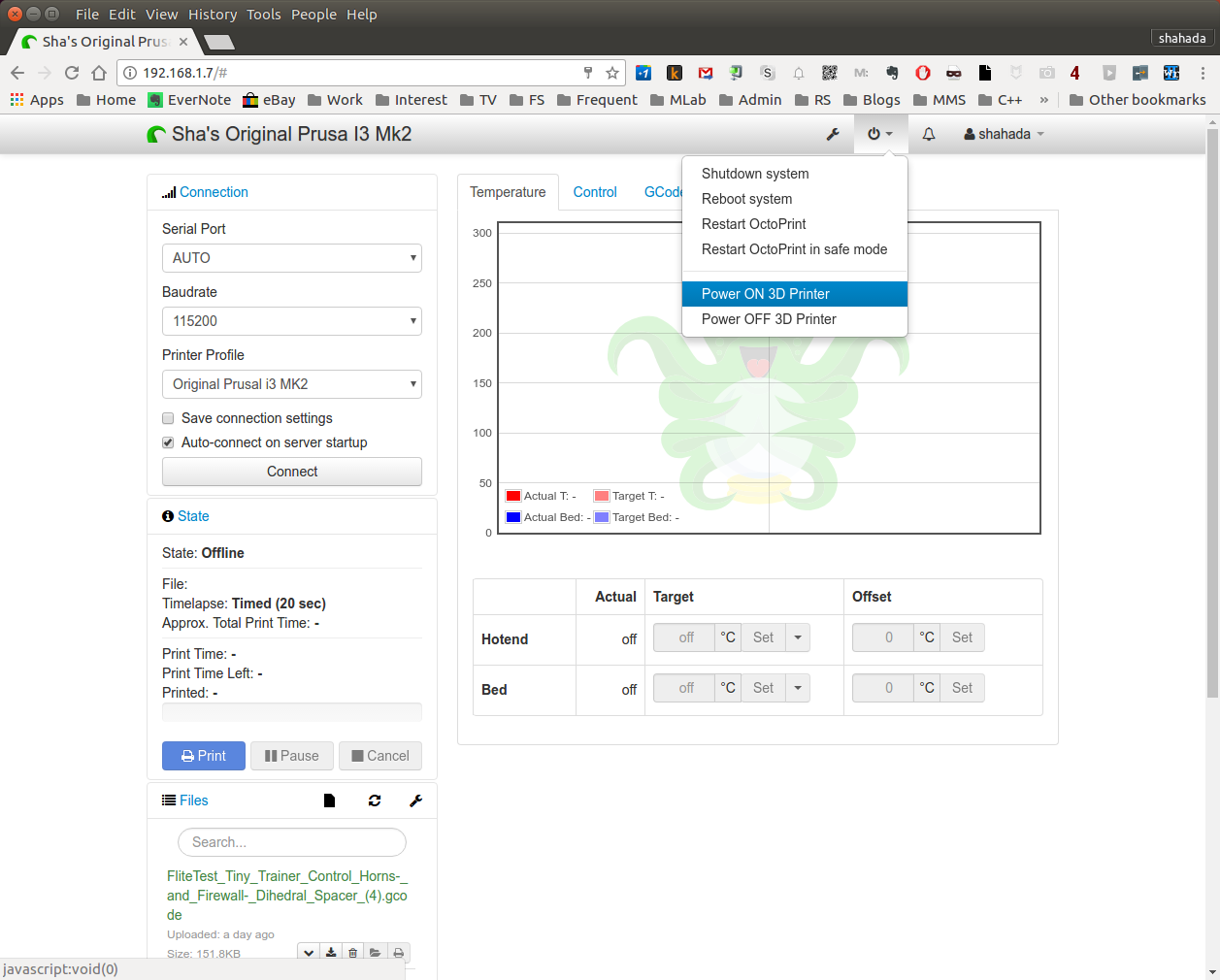Open the Other bookmarks folder

coord(1138,100)
